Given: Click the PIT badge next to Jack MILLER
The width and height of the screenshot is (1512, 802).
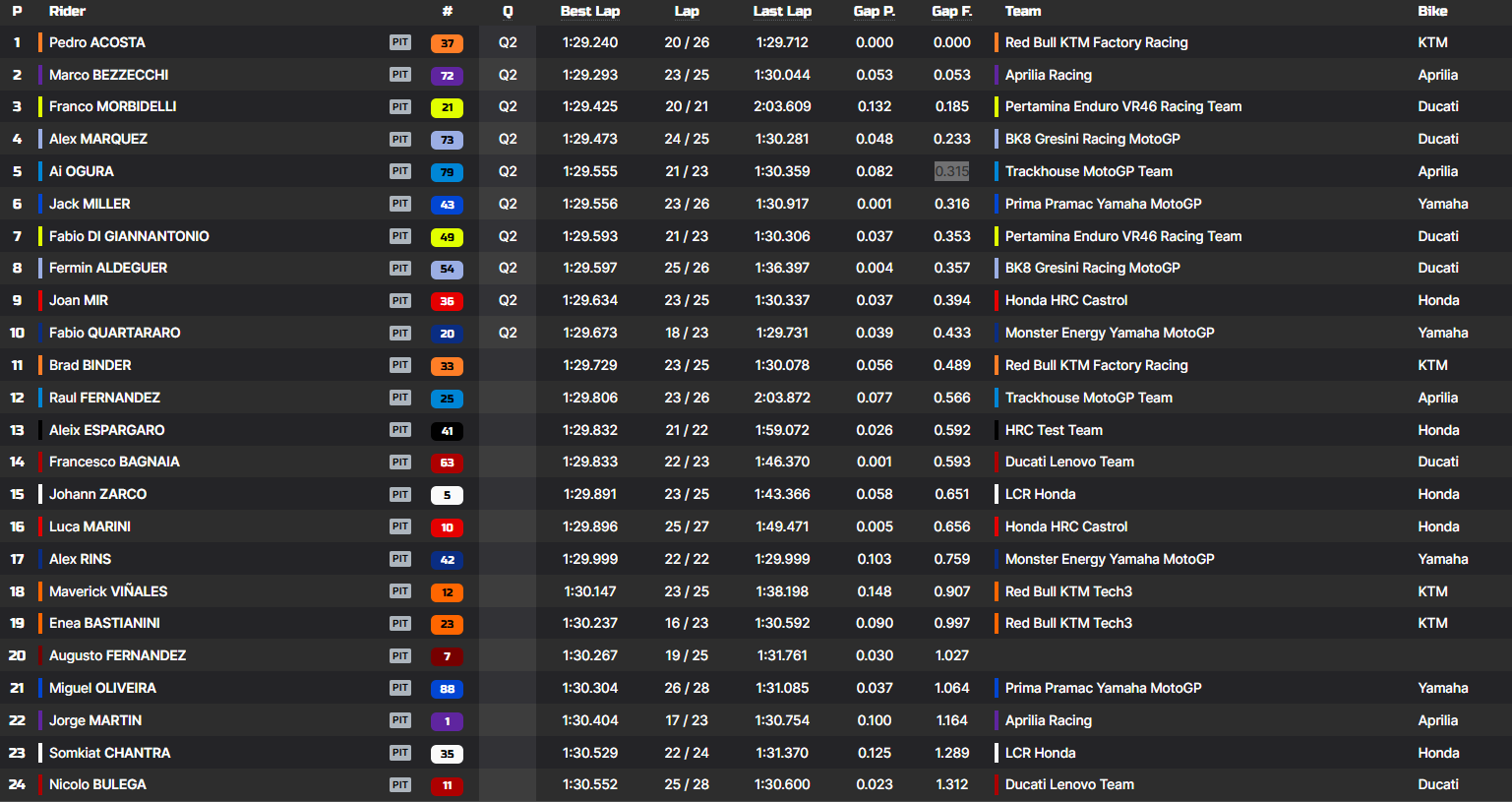Looking at the screenshot, I should pos(399,204).
